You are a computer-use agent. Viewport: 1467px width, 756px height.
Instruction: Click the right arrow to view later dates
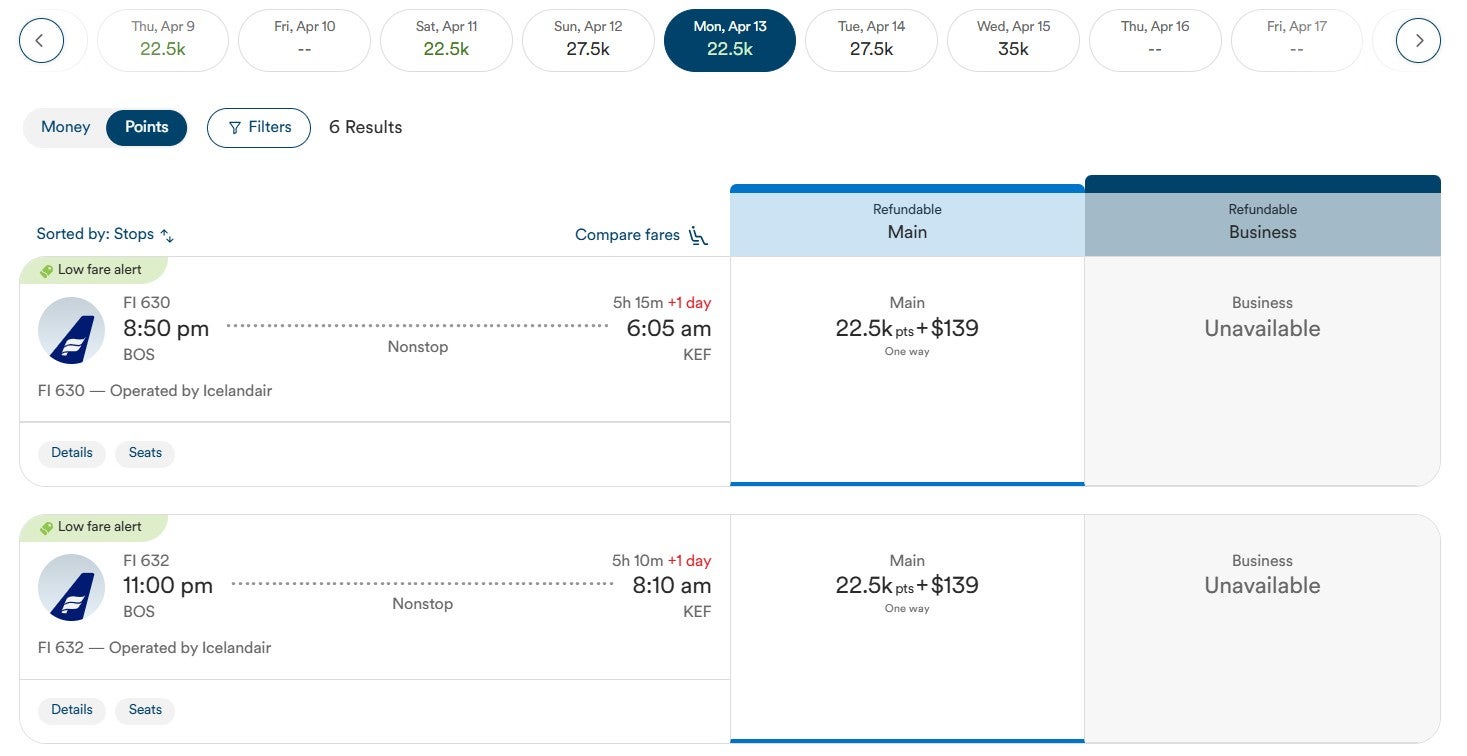point(1418,40)
